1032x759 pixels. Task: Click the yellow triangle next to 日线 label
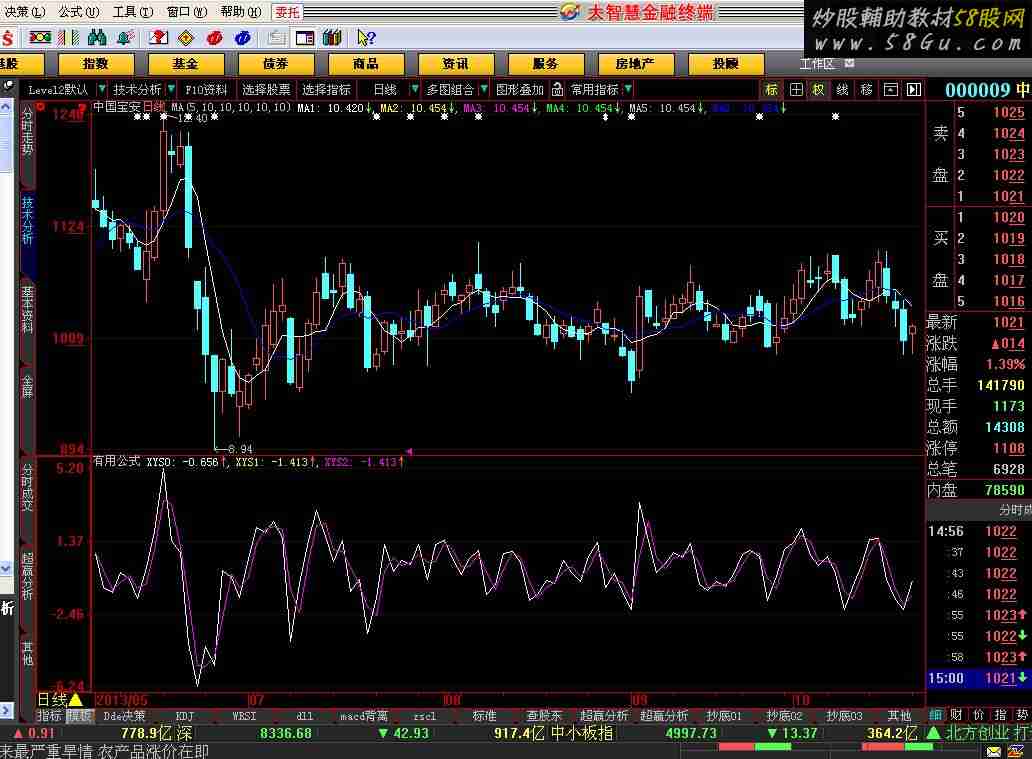point(76,699)
